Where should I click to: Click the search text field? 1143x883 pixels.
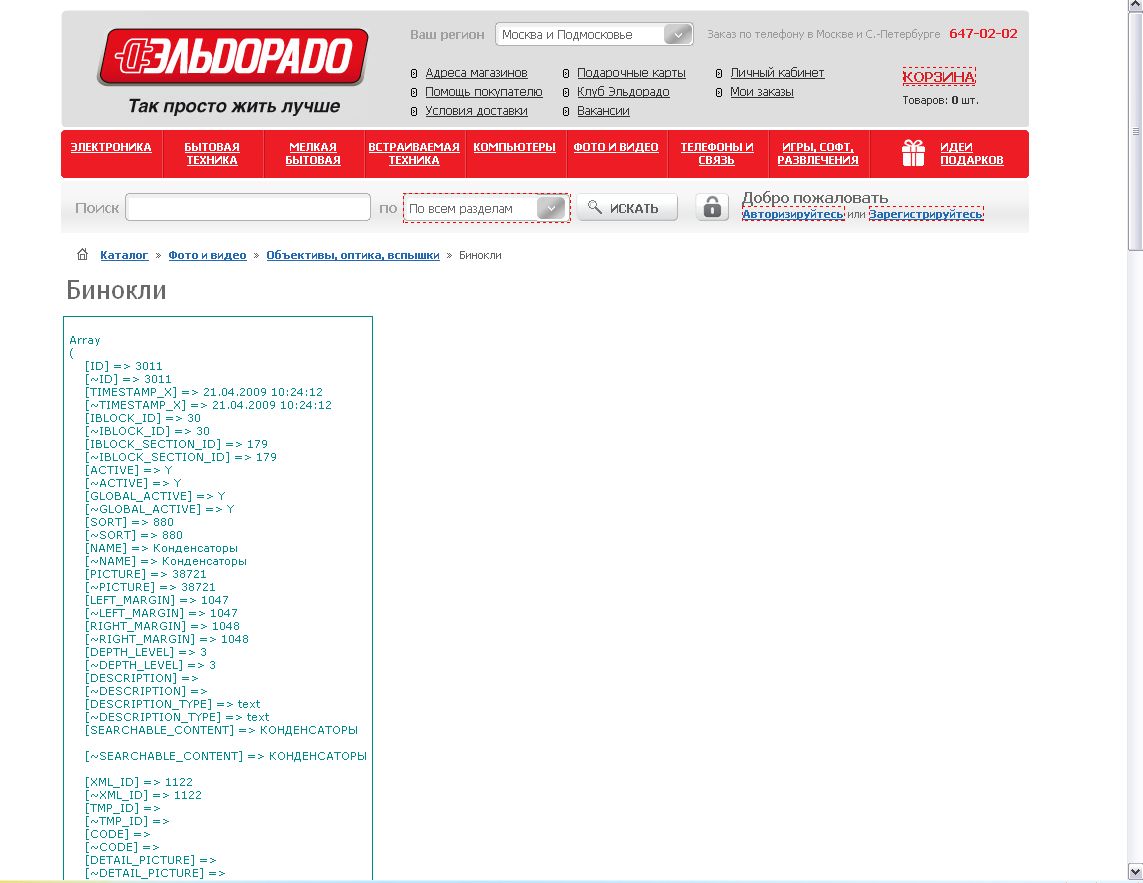click(x=248, y=207)
